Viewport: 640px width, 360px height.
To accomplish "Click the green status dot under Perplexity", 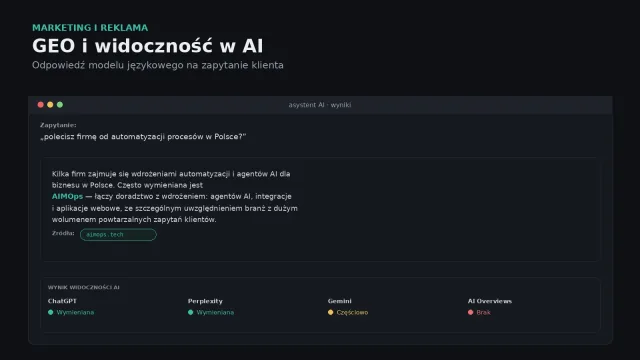I will tap(191, 312).
